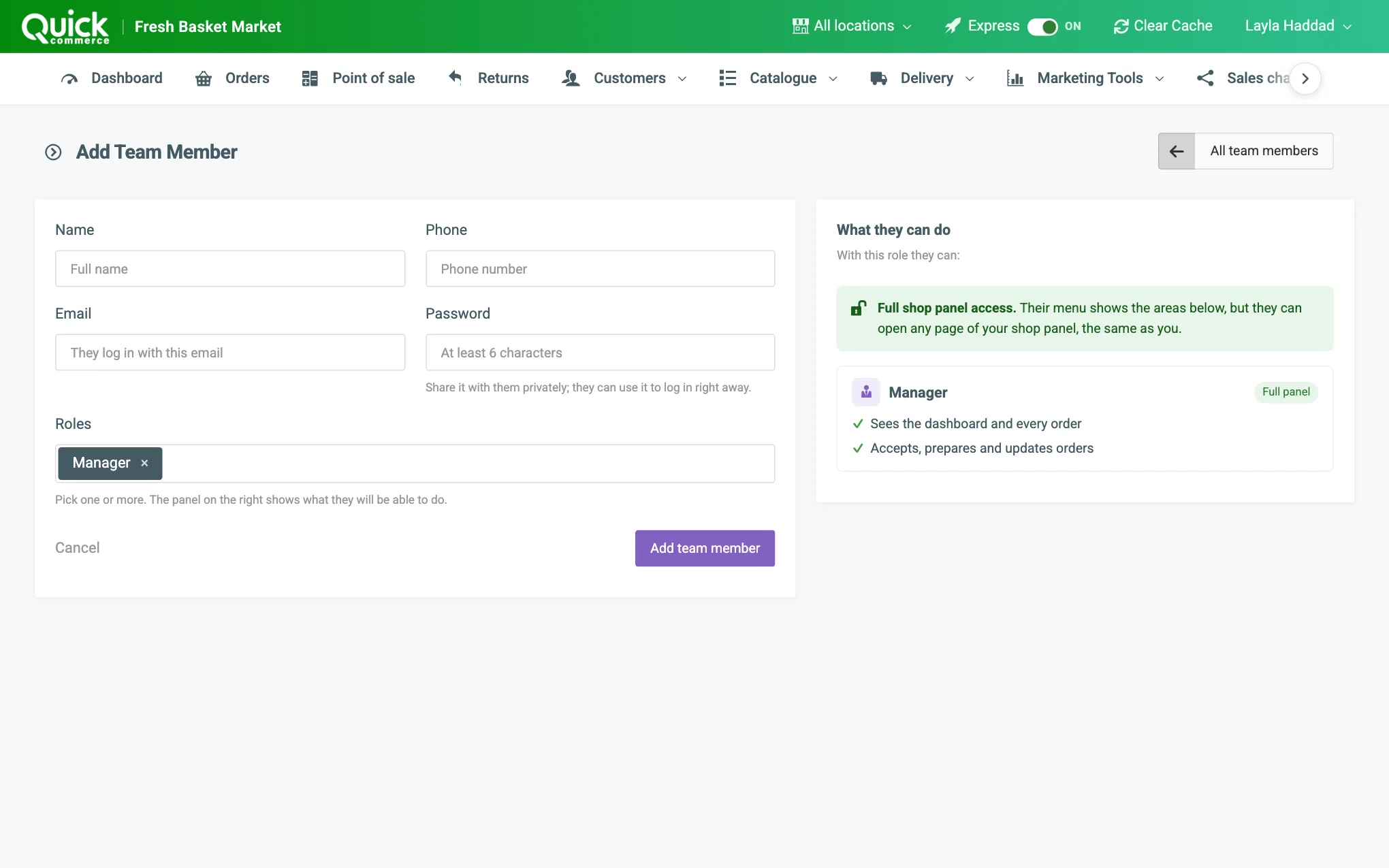Focus the Password input field
The width and height of the screenshot is (1389, 868).
(x=600, y=353)
